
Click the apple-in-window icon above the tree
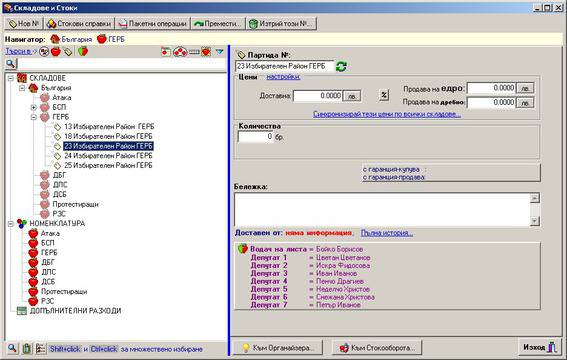tap(166, 52)
